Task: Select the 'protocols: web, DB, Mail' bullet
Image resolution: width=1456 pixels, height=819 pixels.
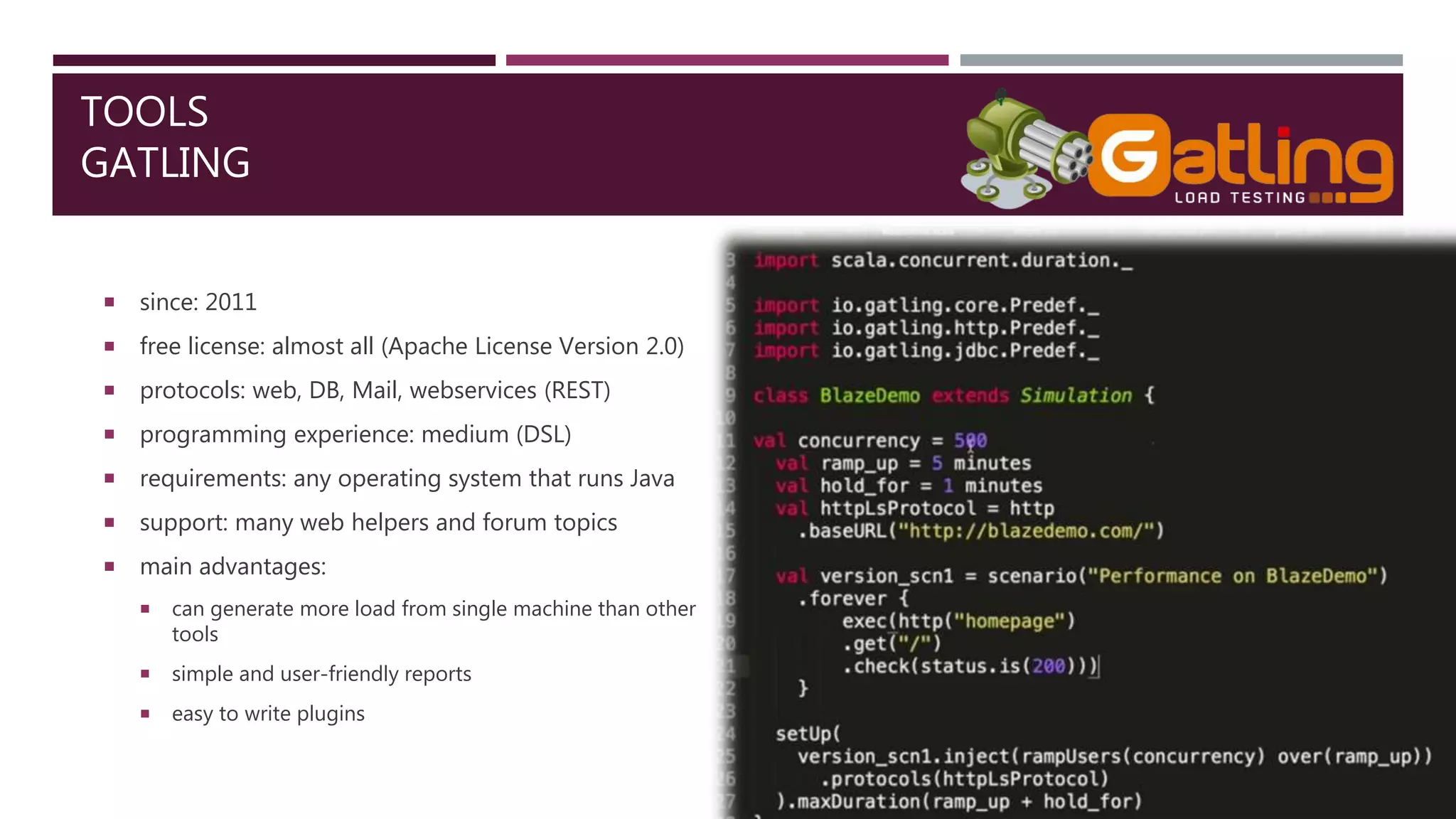Action: 375,390
